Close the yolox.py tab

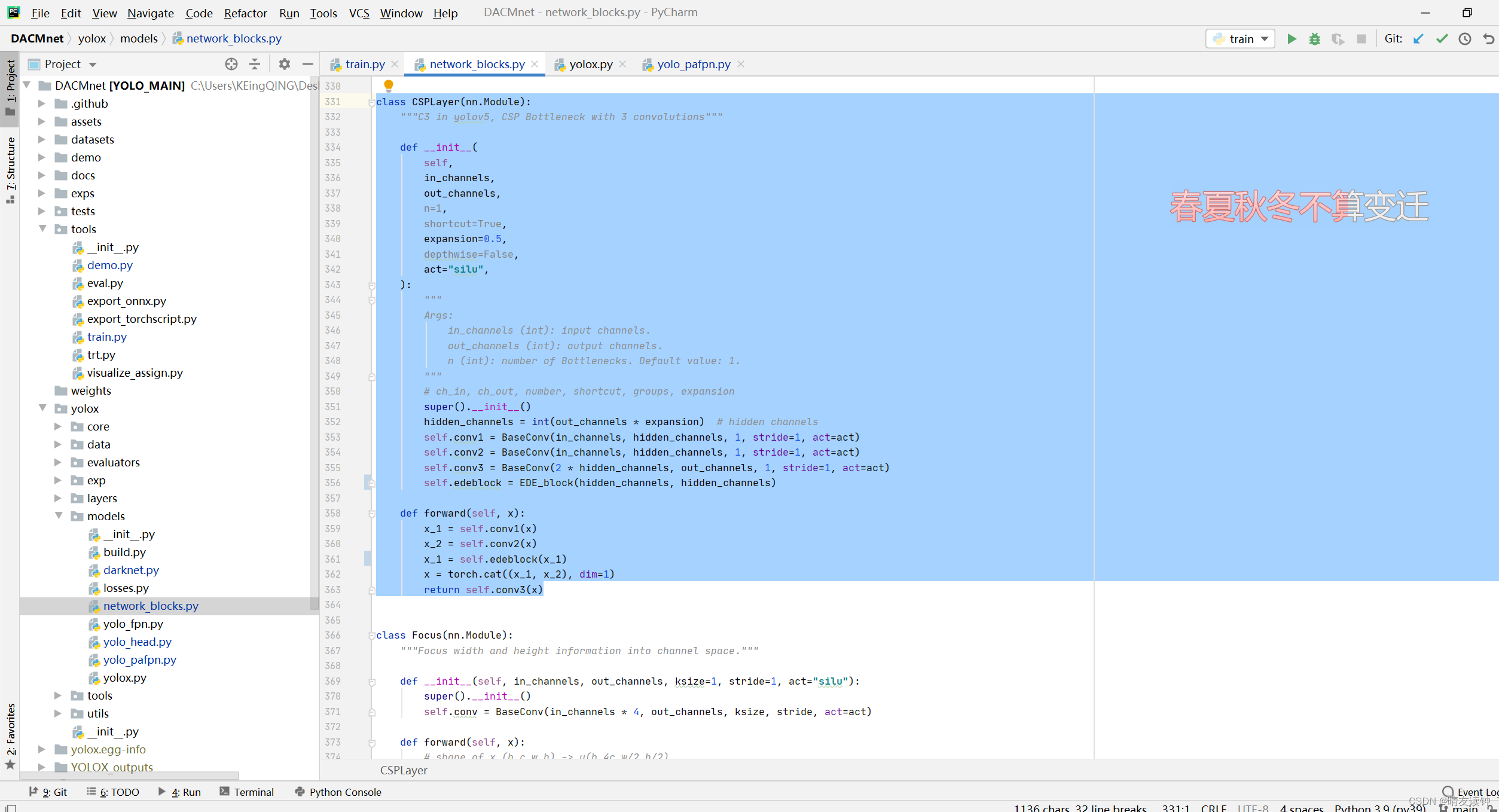pyautogui.click(x=622, y=64)
